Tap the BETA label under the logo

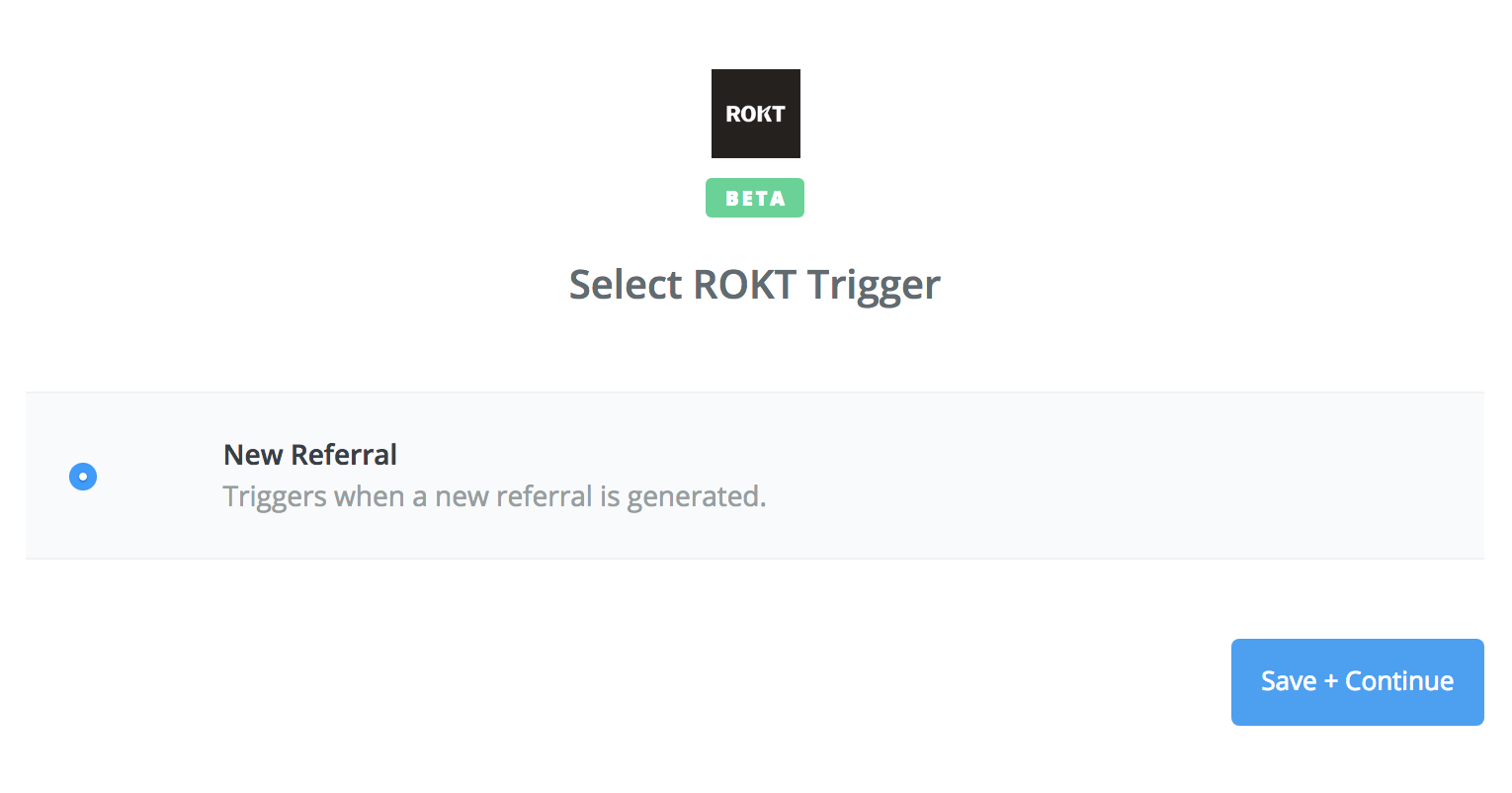pyautogui.click(x=755, y=198)
